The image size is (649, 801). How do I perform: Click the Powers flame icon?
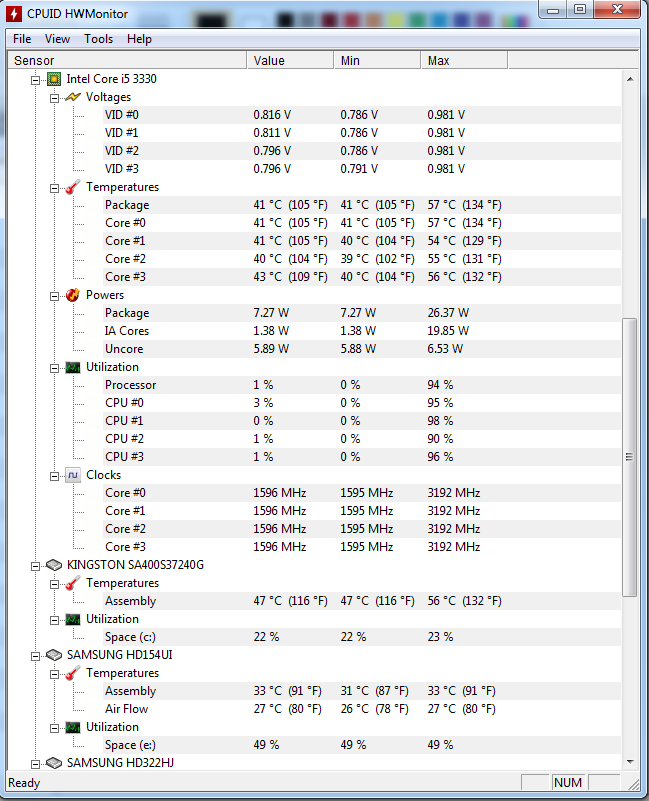tap(73, 295)
